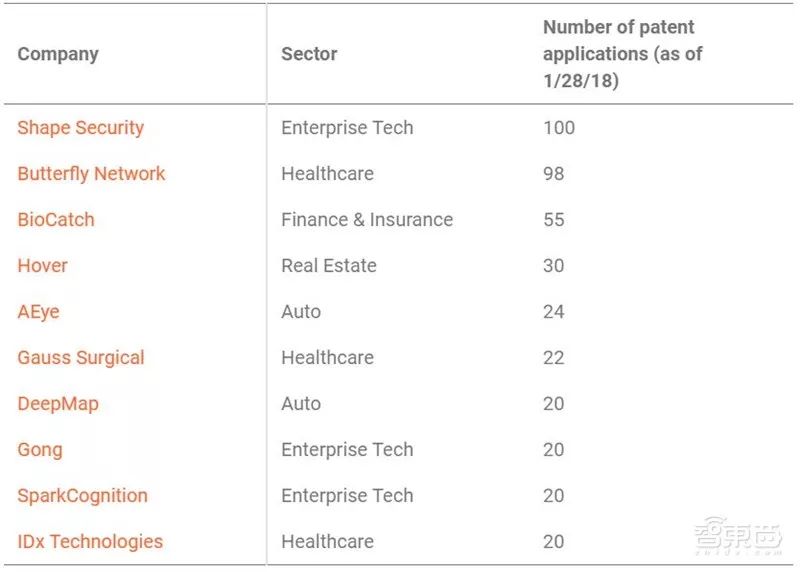The image size is (800, 572).
Task: Select the patent count 98 cell
Action: [x=554, y=174]
